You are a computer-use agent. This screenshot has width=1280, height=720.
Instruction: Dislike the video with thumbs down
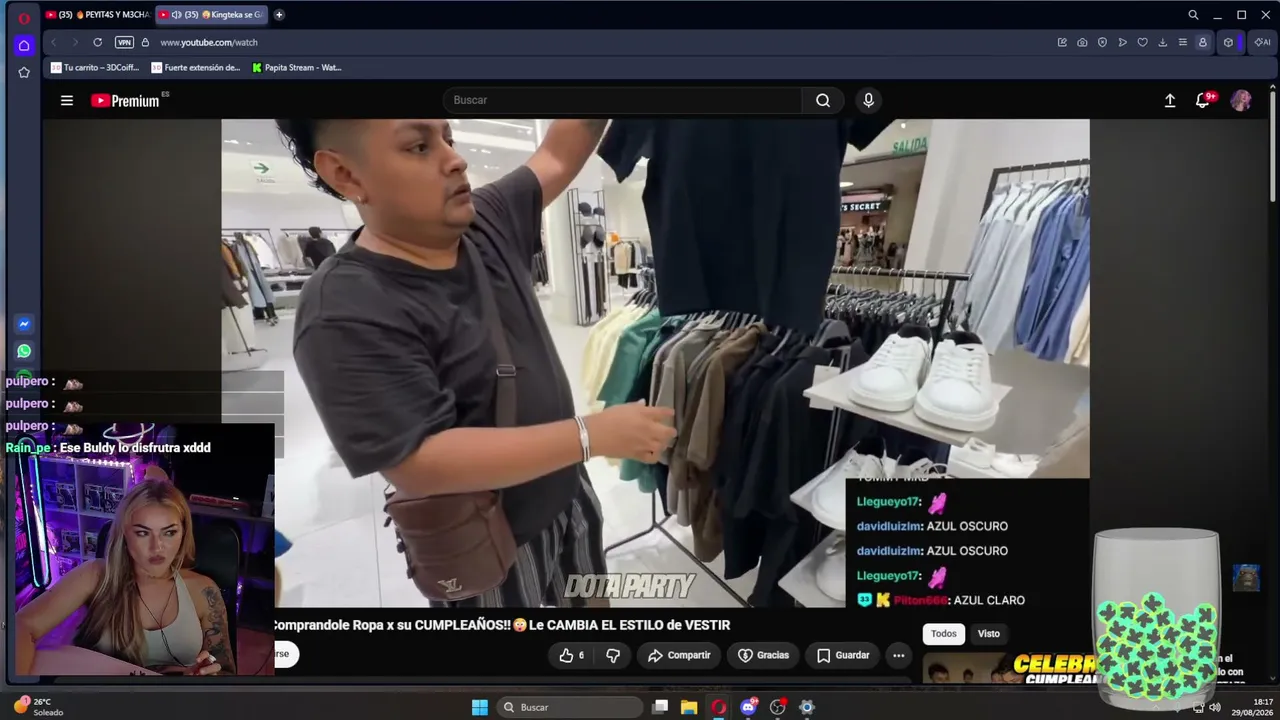coord(613,655)
